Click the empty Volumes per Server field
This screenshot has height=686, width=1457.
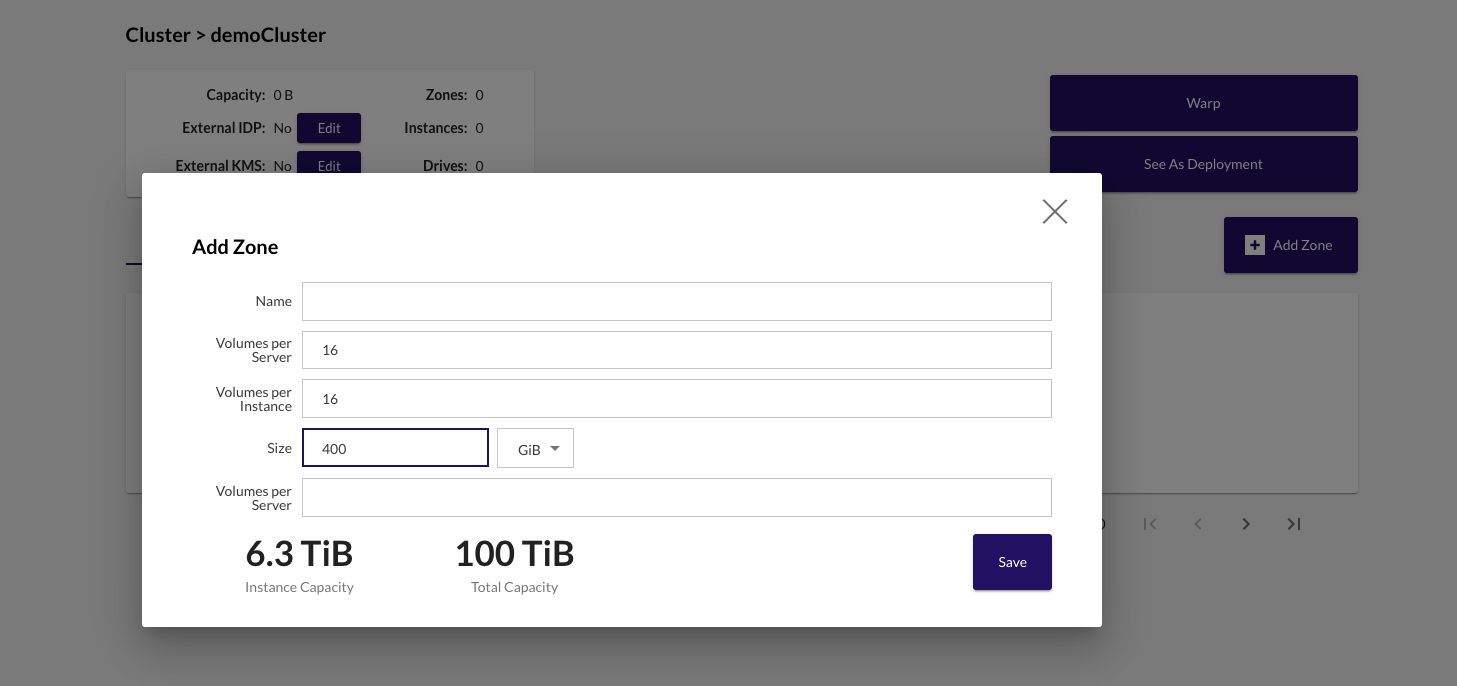point(677,497)
